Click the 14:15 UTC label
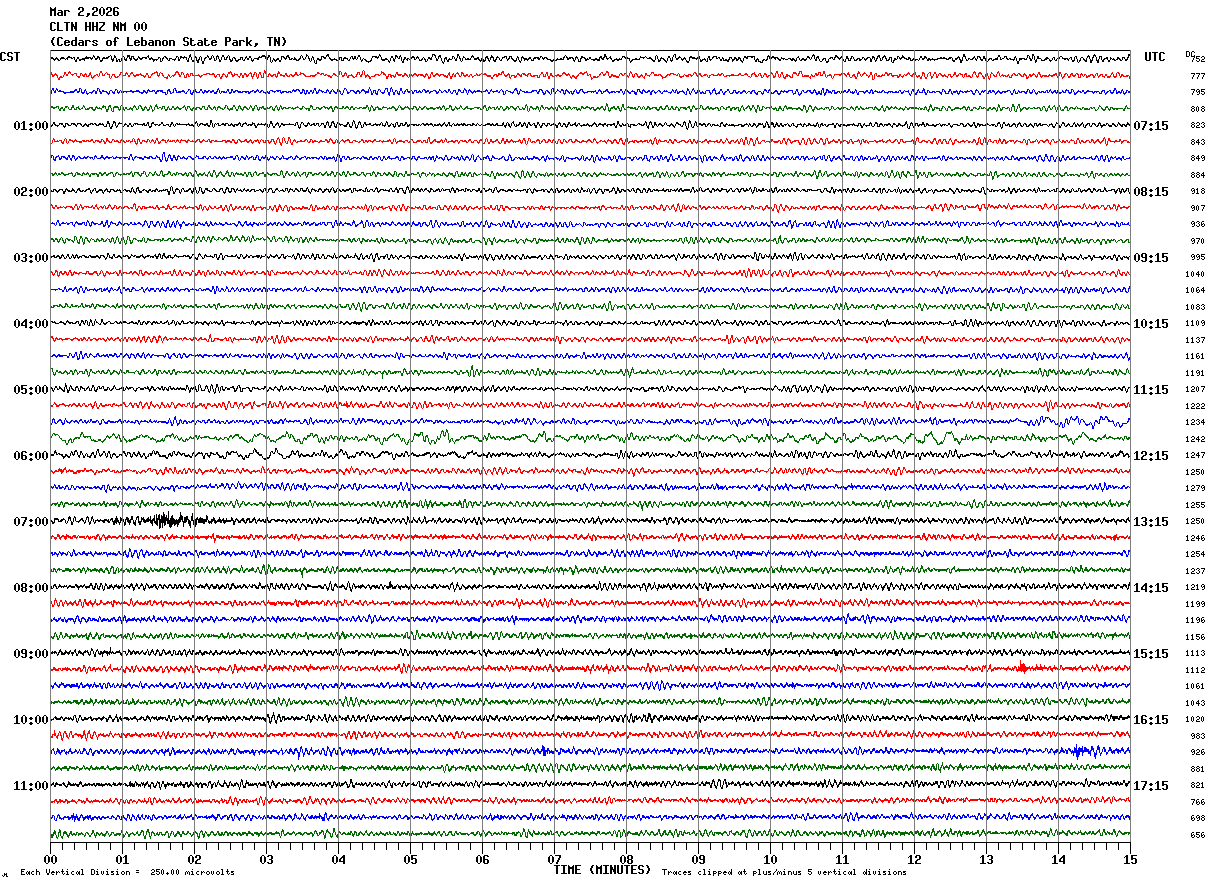This screenshot has height=886, width=1210. click(x=1151, y=588)
